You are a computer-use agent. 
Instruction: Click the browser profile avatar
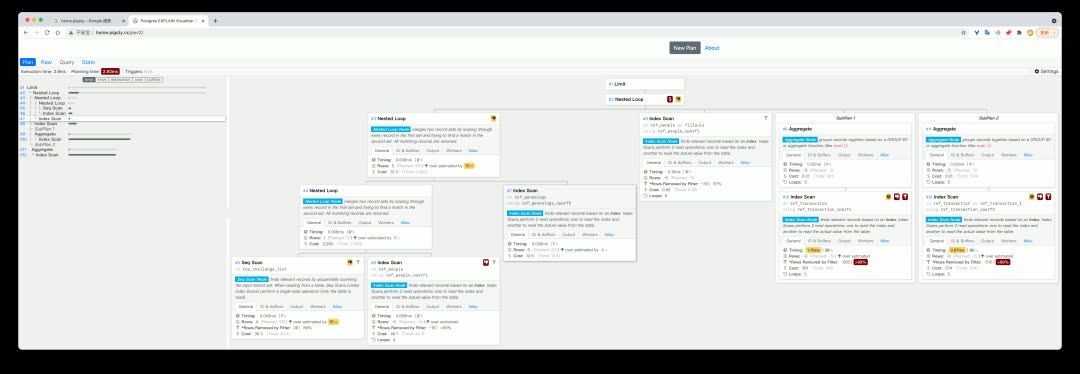1030,32
